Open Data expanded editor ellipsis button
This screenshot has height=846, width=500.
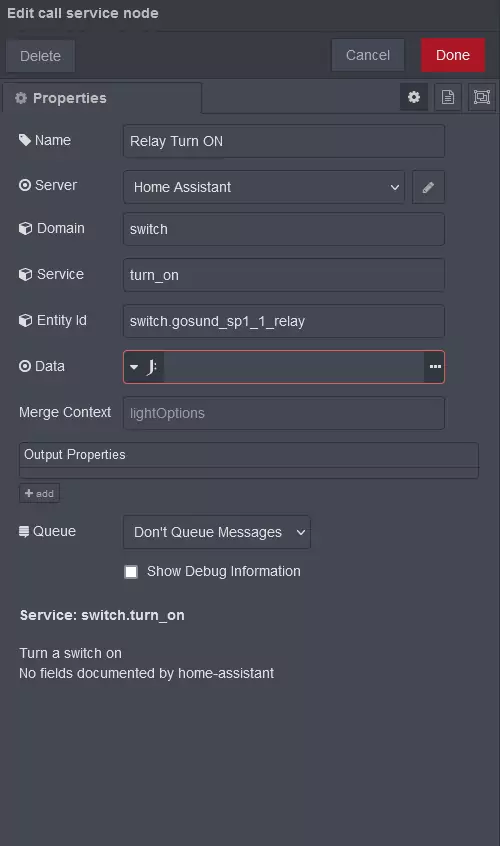pyautogui.click(x=435, y=367)
